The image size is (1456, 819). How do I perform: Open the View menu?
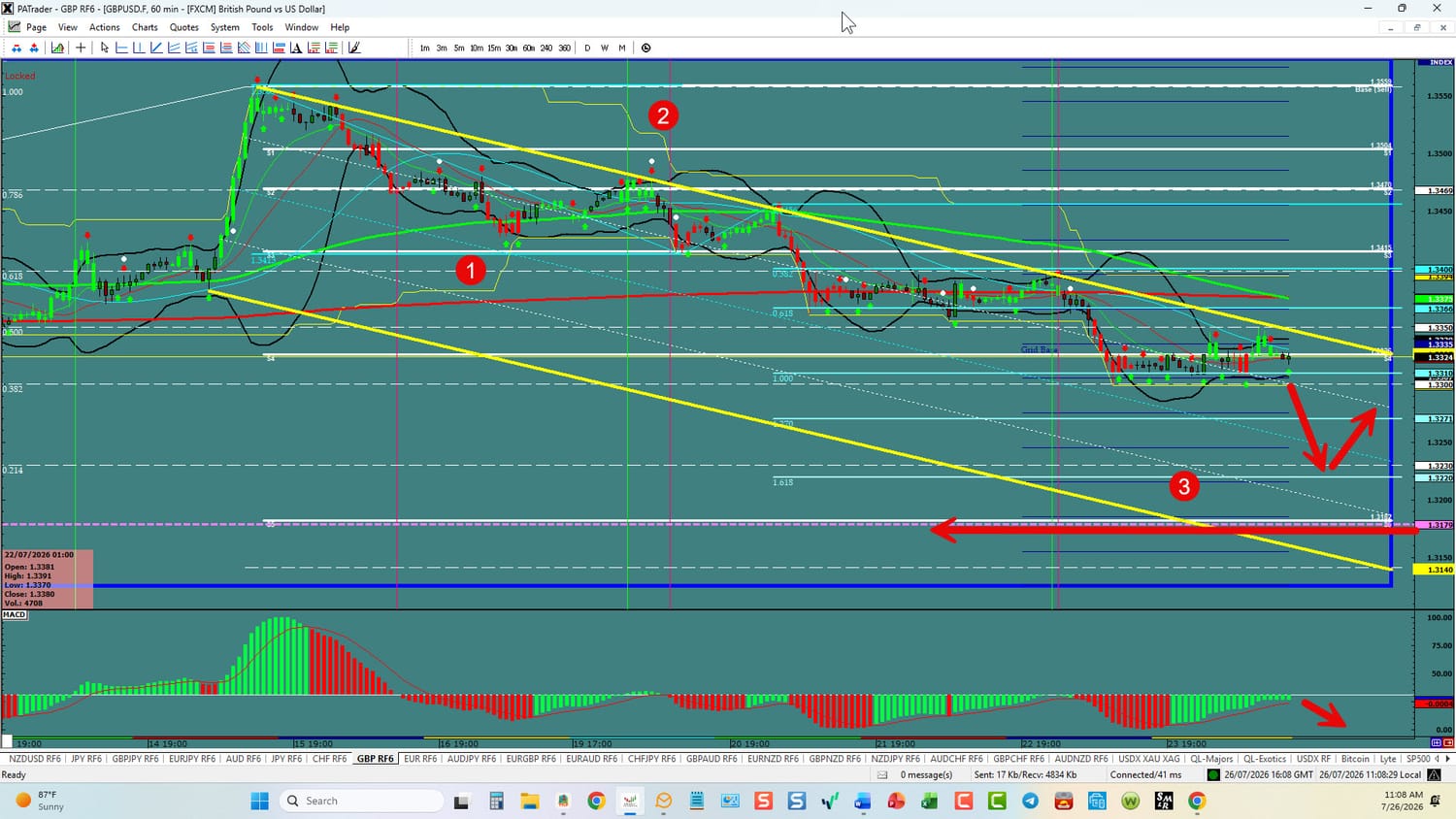click(68, 27)
